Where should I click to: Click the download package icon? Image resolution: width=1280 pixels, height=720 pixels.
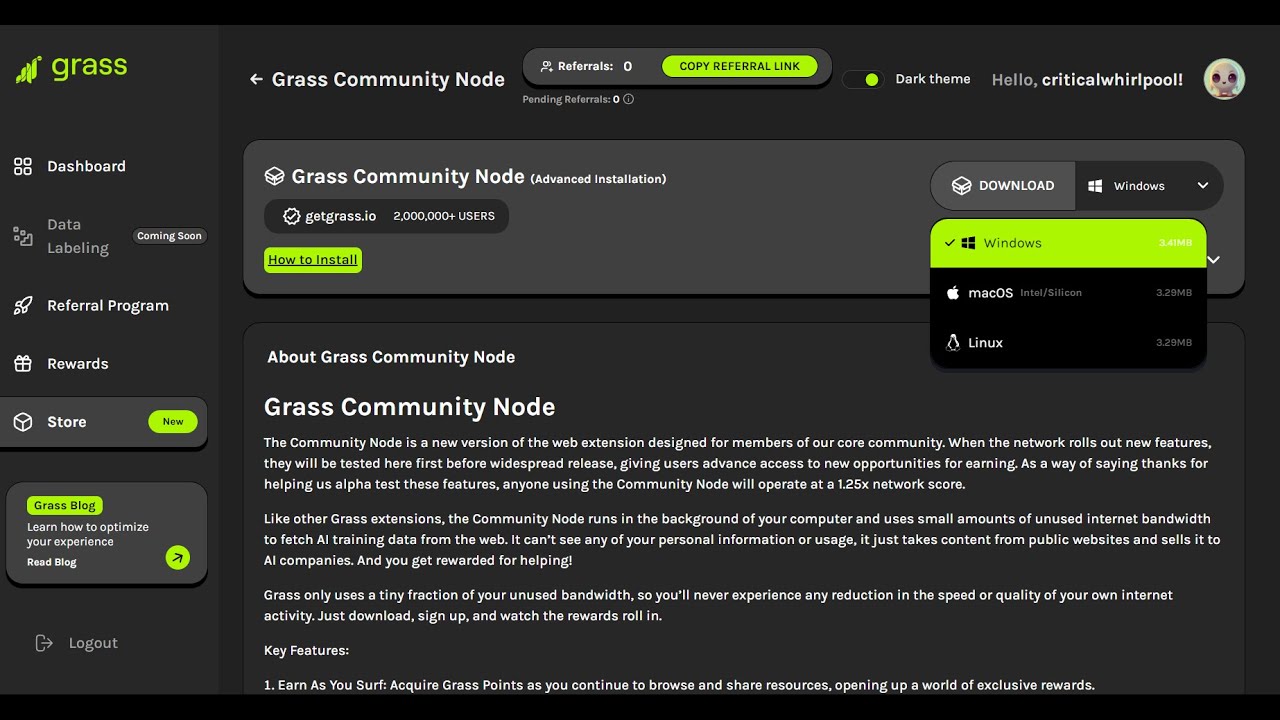961,186
